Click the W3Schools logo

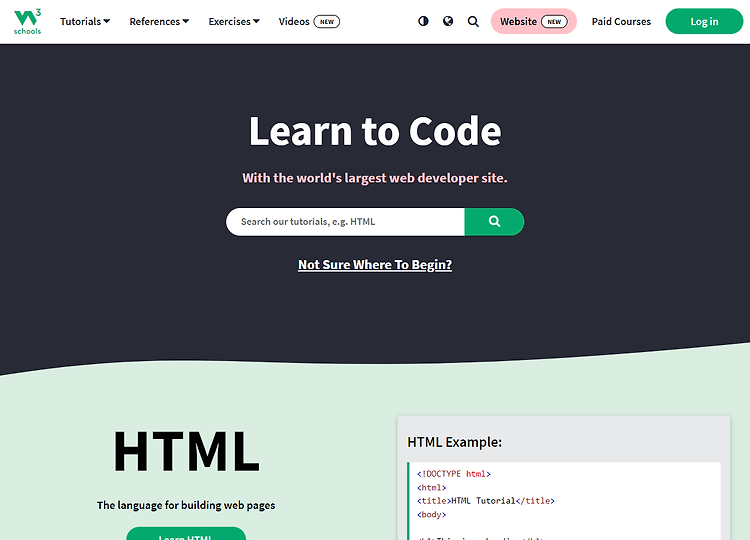pyautogui.click(x=27, y=22)
